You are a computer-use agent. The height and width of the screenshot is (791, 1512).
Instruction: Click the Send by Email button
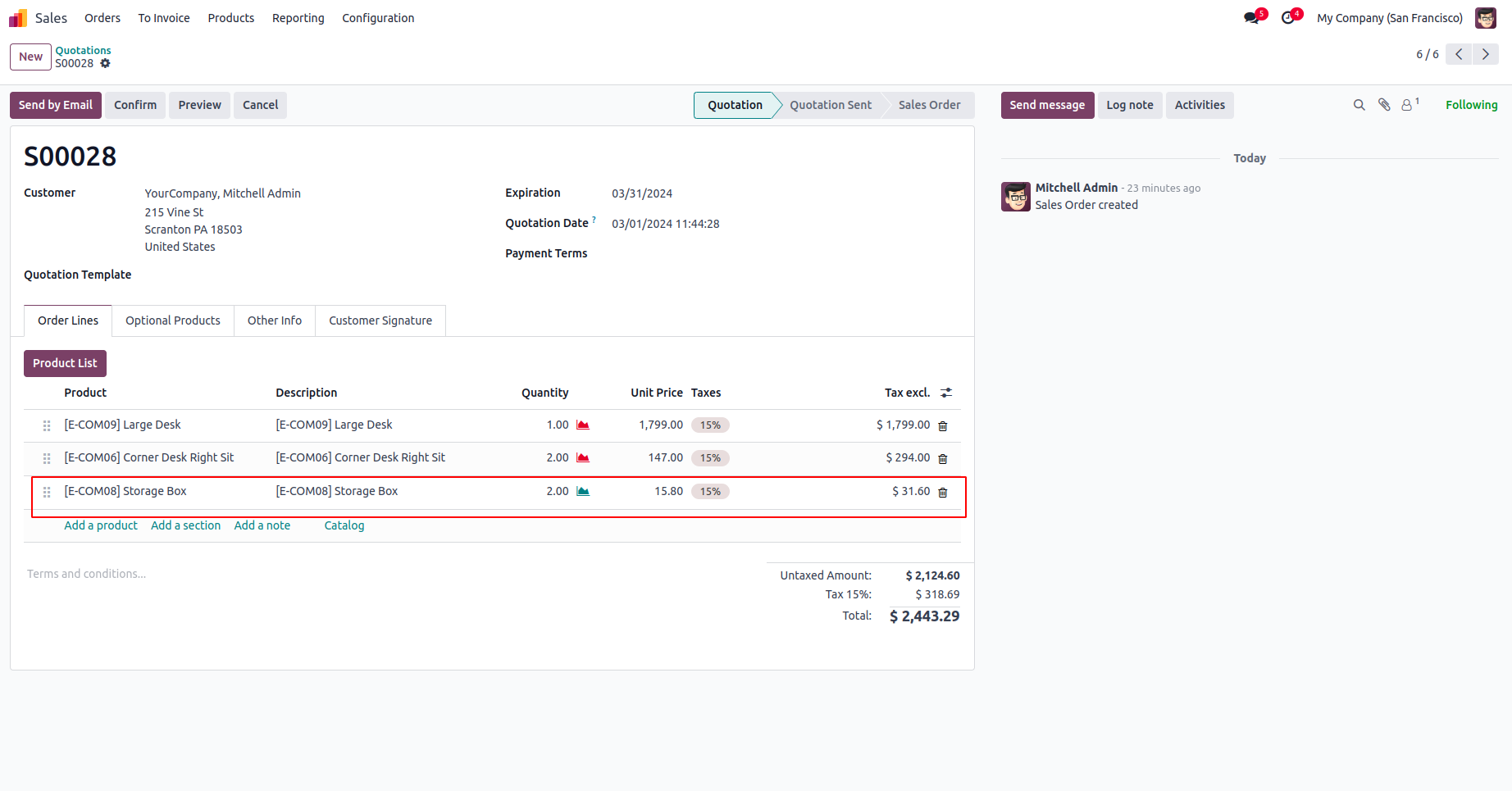56,105
